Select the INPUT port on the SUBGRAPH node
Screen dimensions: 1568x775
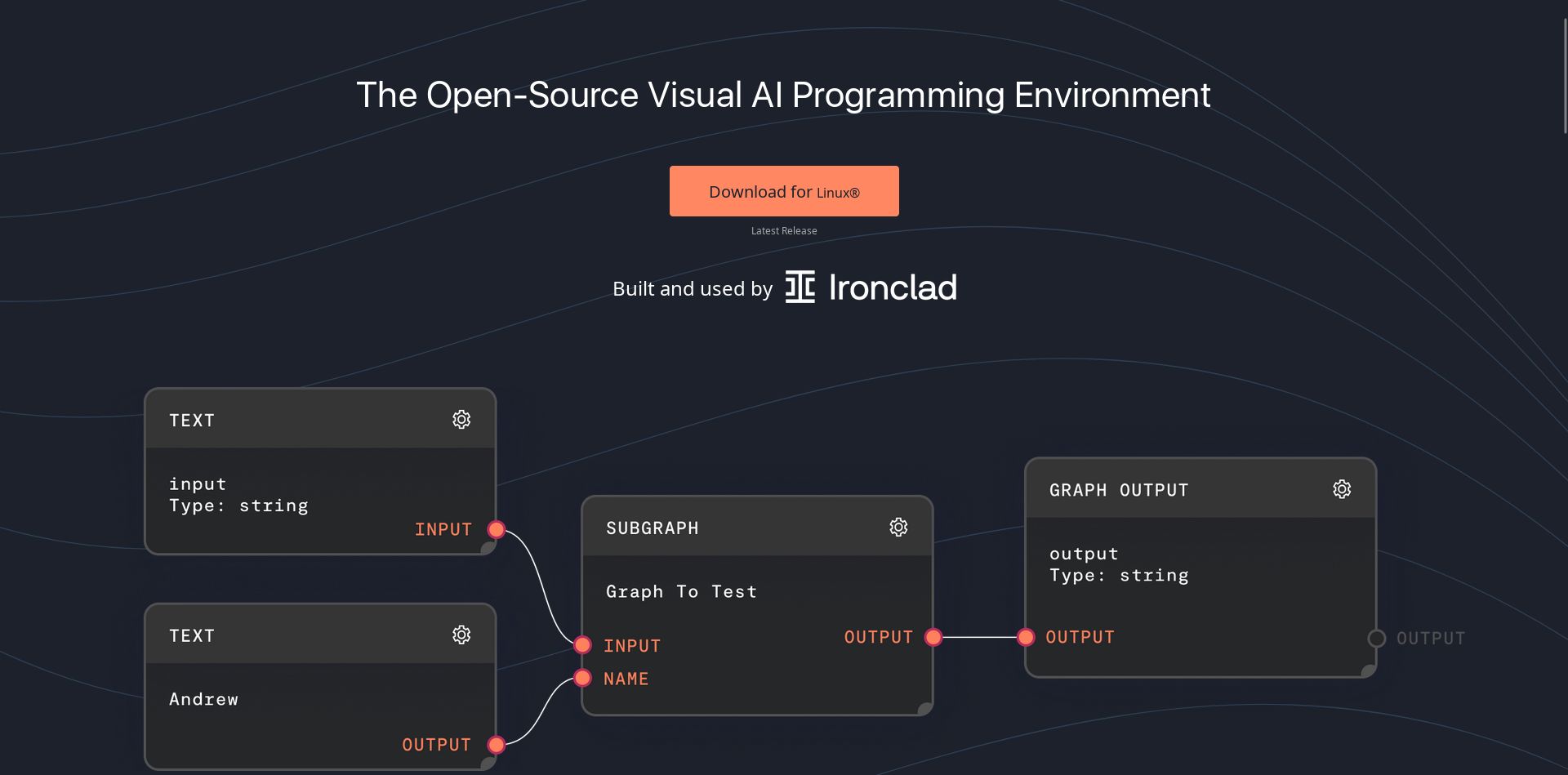[x=581, y=644]
